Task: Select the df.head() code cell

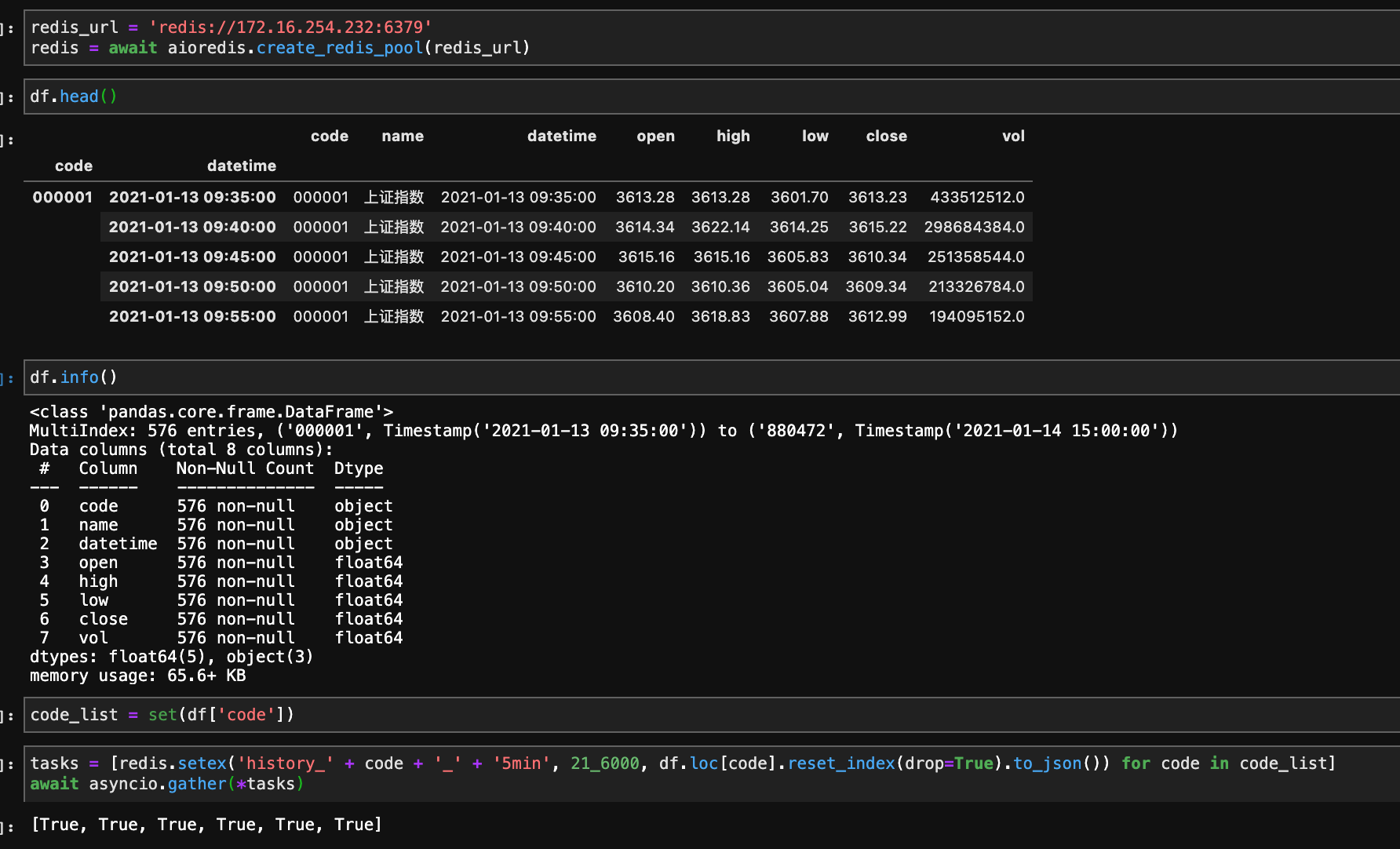Action: (712, 97)
